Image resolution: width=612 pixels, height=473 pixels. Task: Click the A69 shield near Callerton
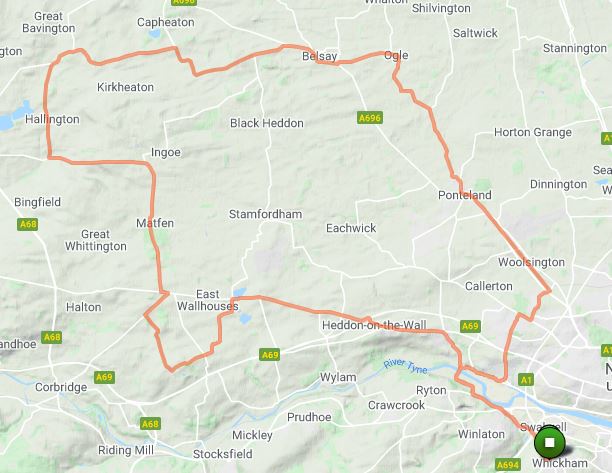pyautogui.click(x=470, y=326)
